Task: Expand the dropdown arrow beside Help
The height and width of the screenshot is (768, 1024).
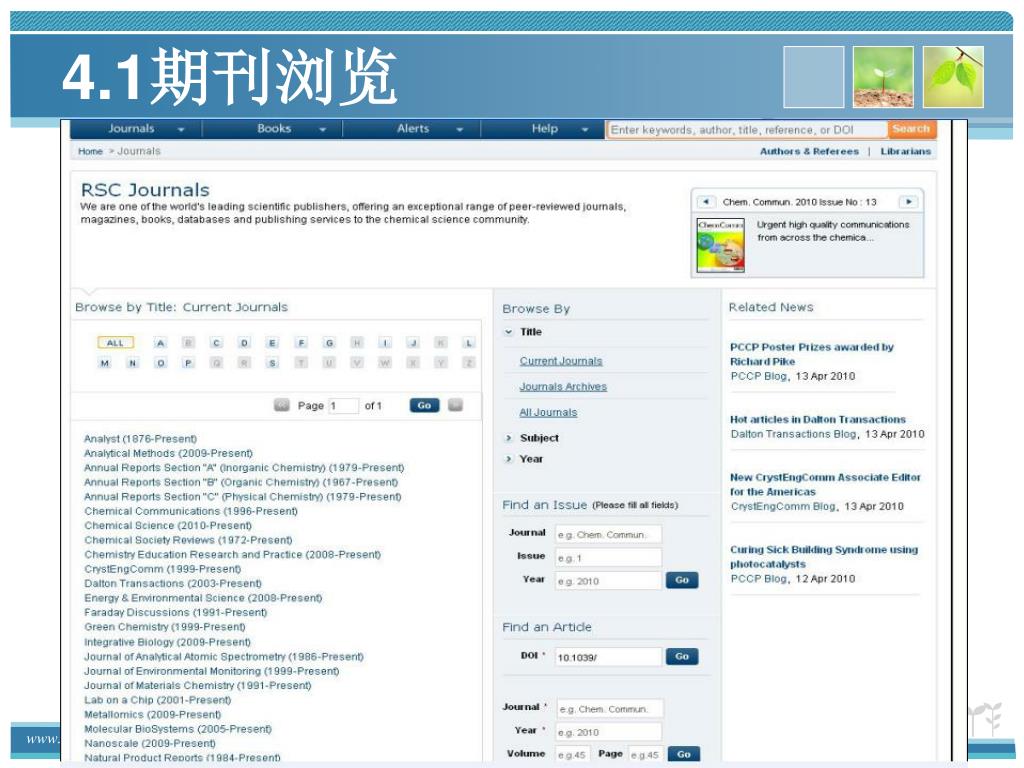Action: coord(585,130)
